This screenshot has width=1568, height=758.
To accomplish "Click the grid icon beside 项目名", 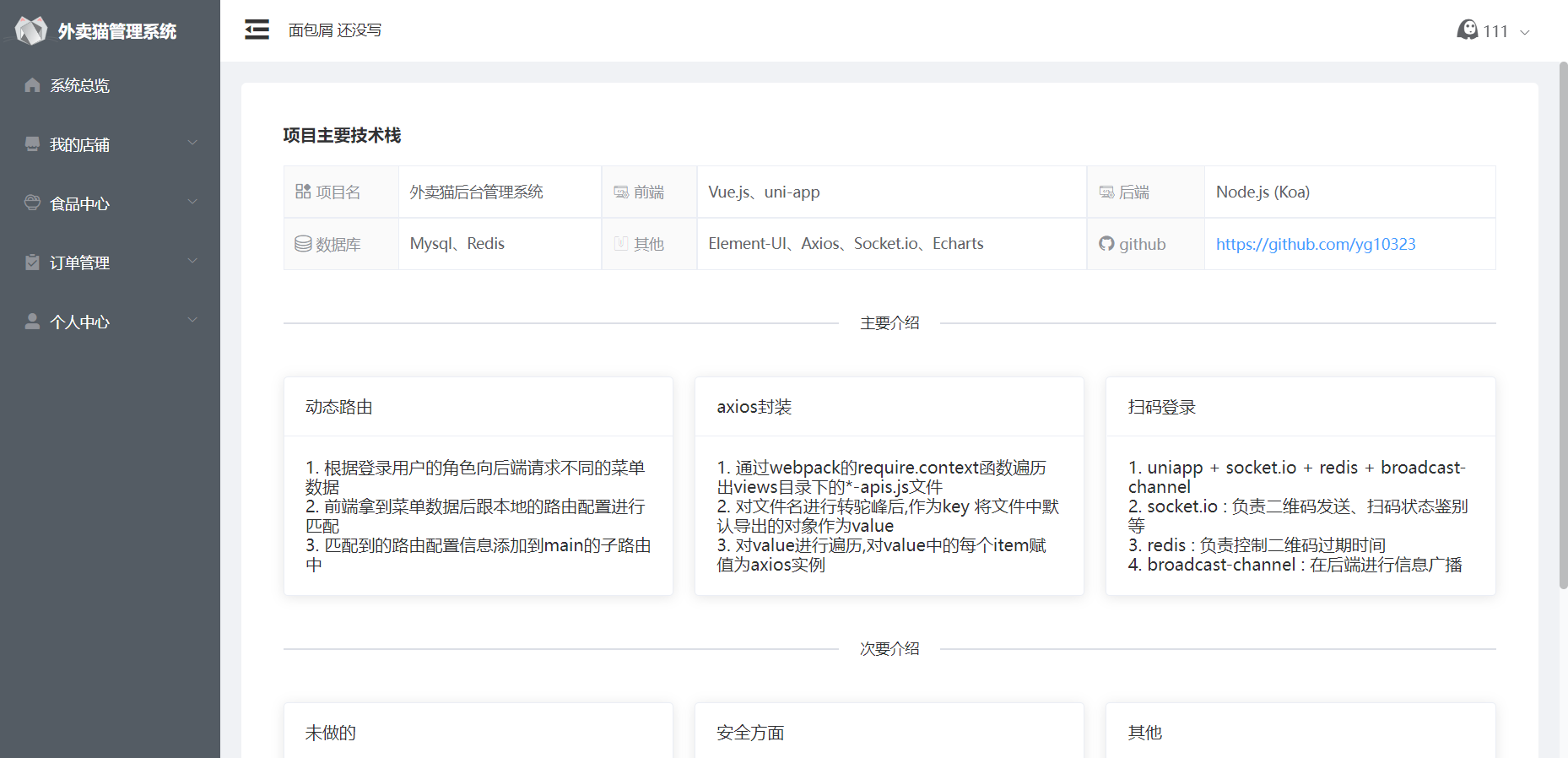I will point(303,192).
